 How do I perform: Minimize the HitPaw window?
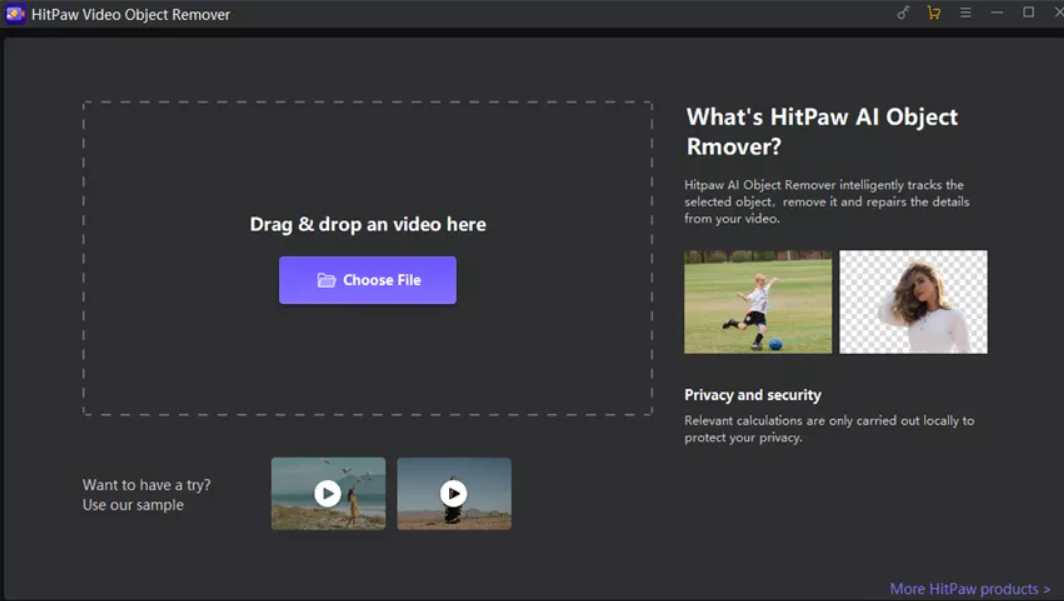(996, 13)
